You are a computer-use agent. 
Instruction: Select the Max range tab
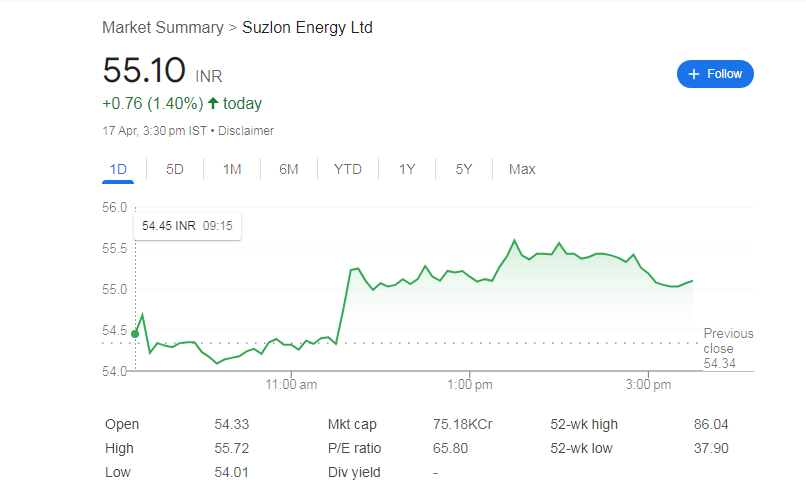522,169
